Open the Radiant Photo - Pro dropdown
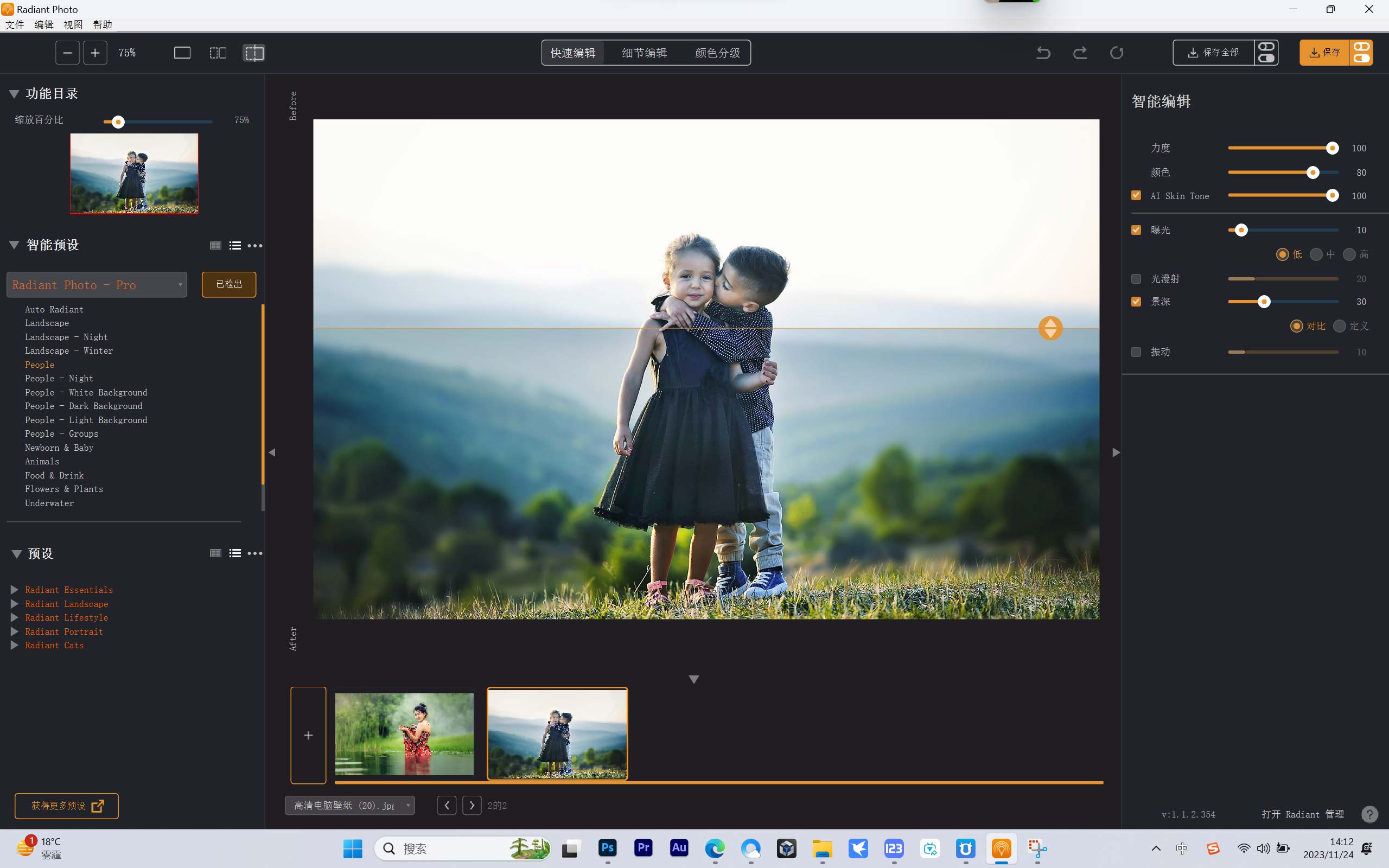The image size is (1389, 868). [x=97, y=285]
